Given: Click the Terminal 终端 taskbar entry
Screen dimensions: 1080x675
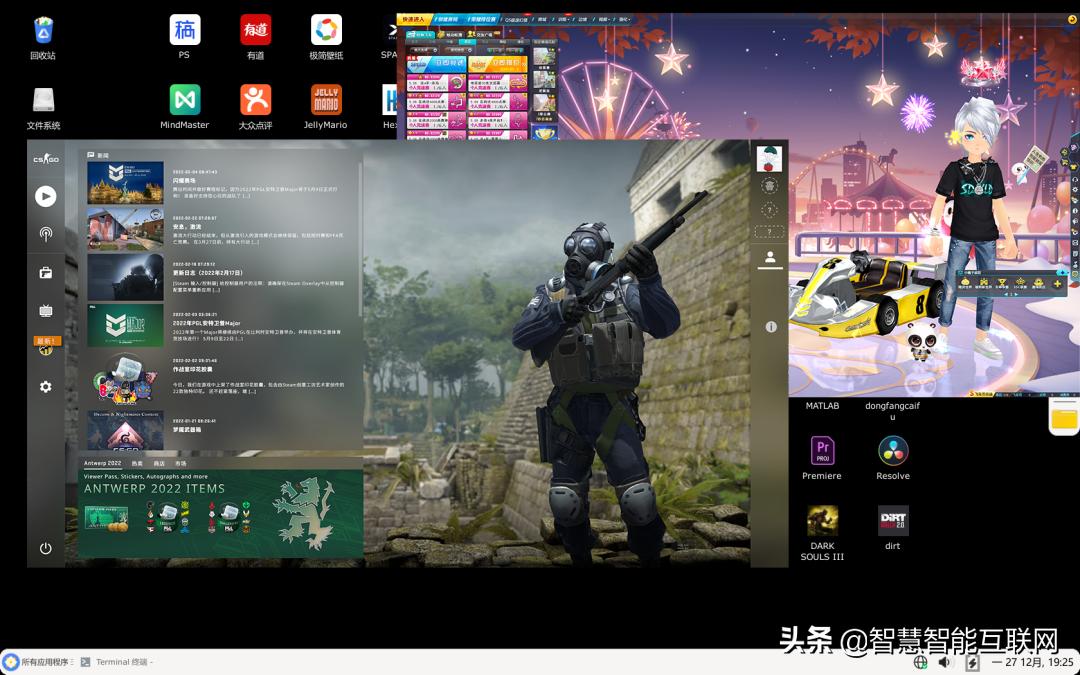Looking at the screenshot, I should (x=114, y=662).
